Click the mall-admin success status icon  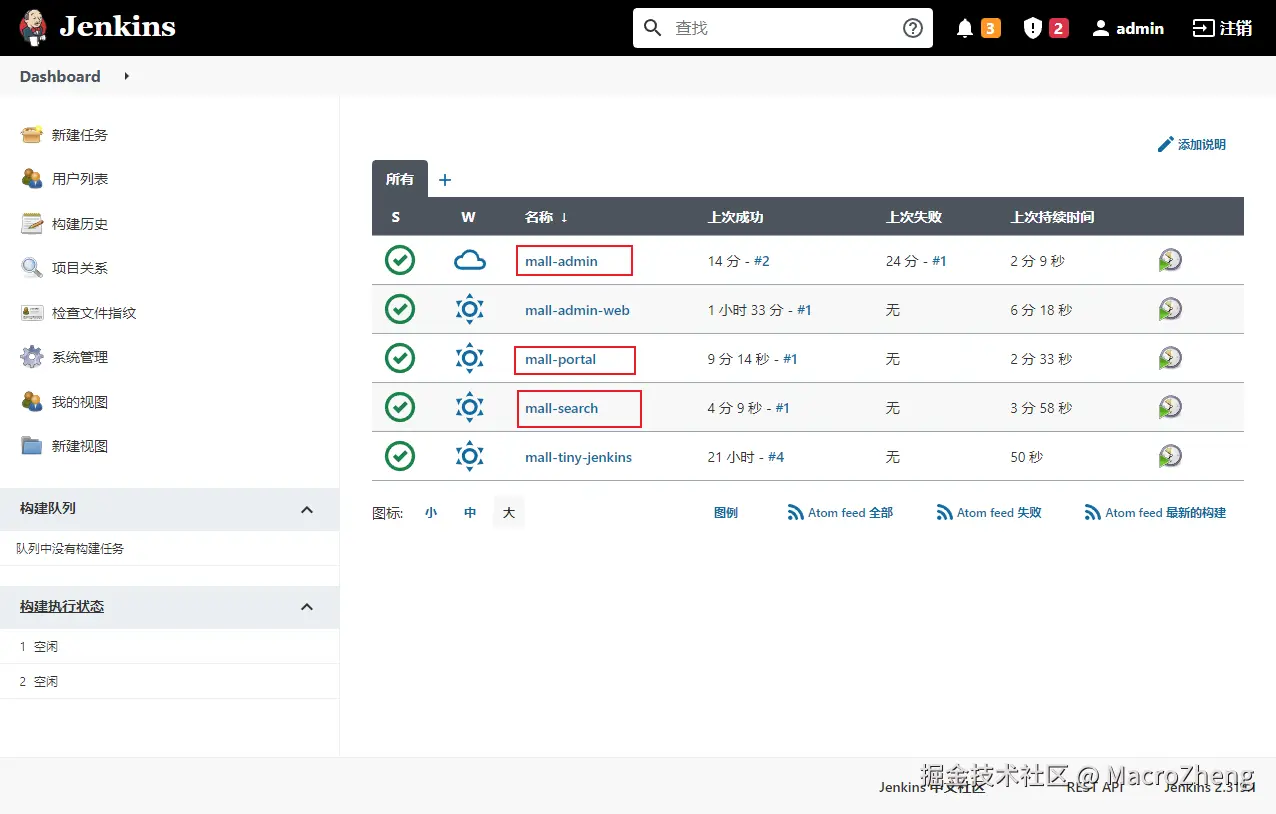pos(400,260)
